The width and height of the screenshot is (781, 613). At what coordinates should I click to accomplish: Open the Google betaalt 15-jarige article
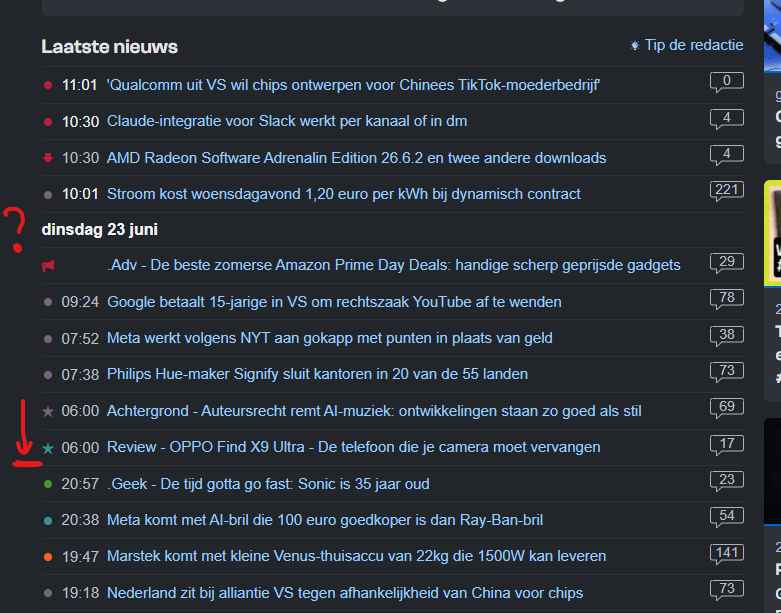pyautogui.click(x=334, y=302)
